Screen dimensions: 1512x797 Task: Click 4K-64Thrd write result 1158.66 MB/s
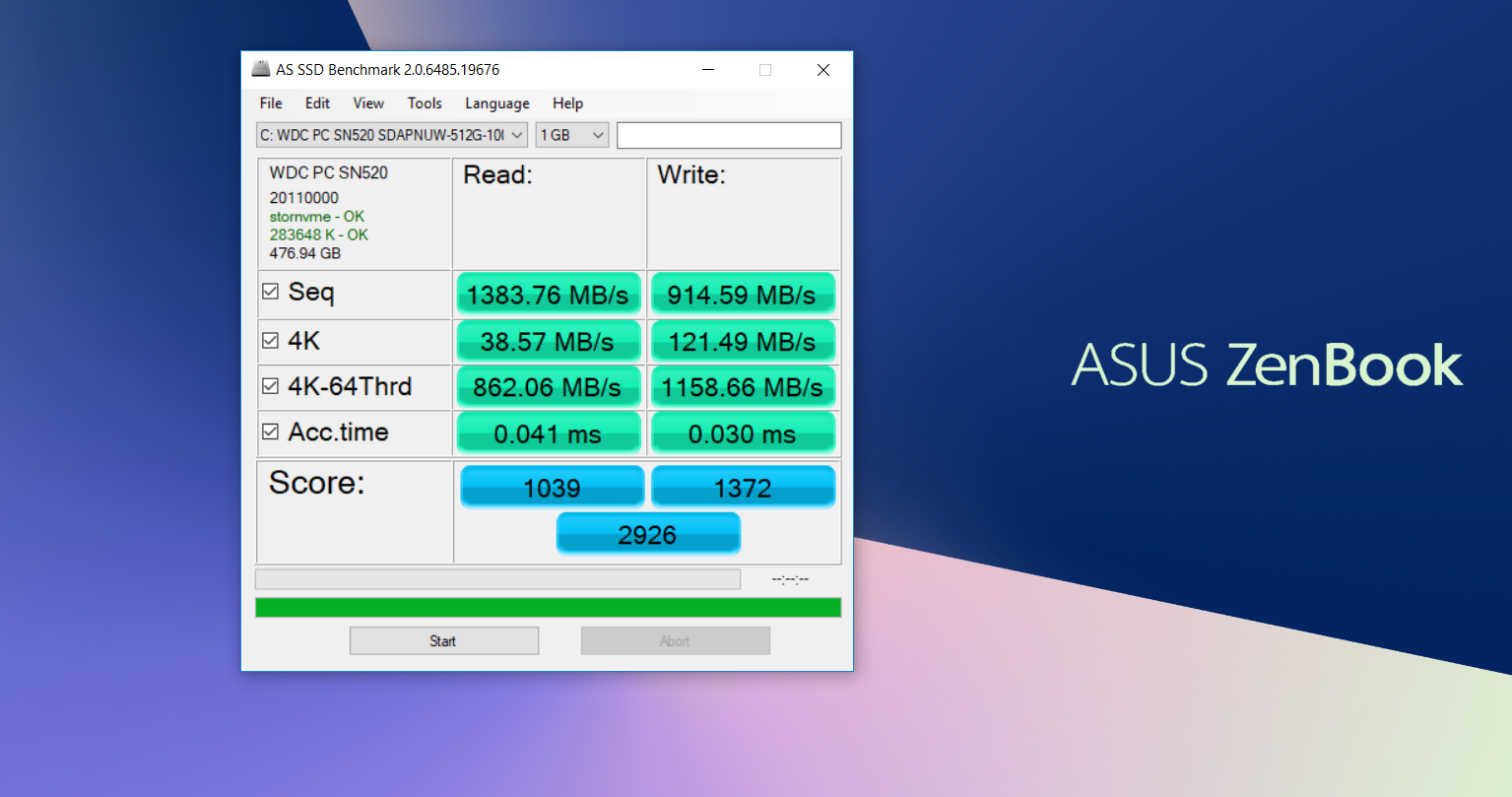742,387
